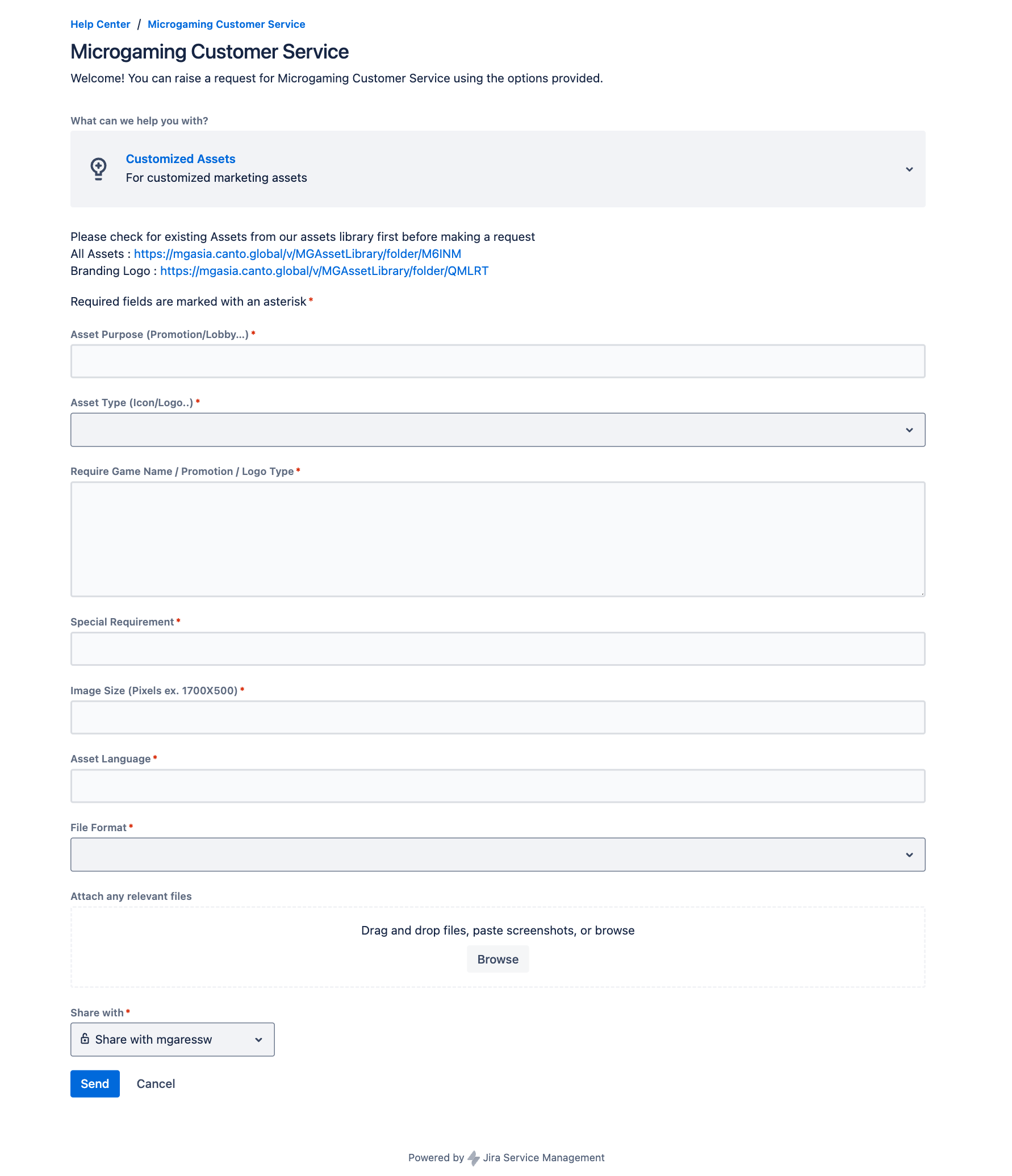Click the Jira Service Management logo
The width and height of the screenshot is (1012, 1176).
click(474, 1158)
